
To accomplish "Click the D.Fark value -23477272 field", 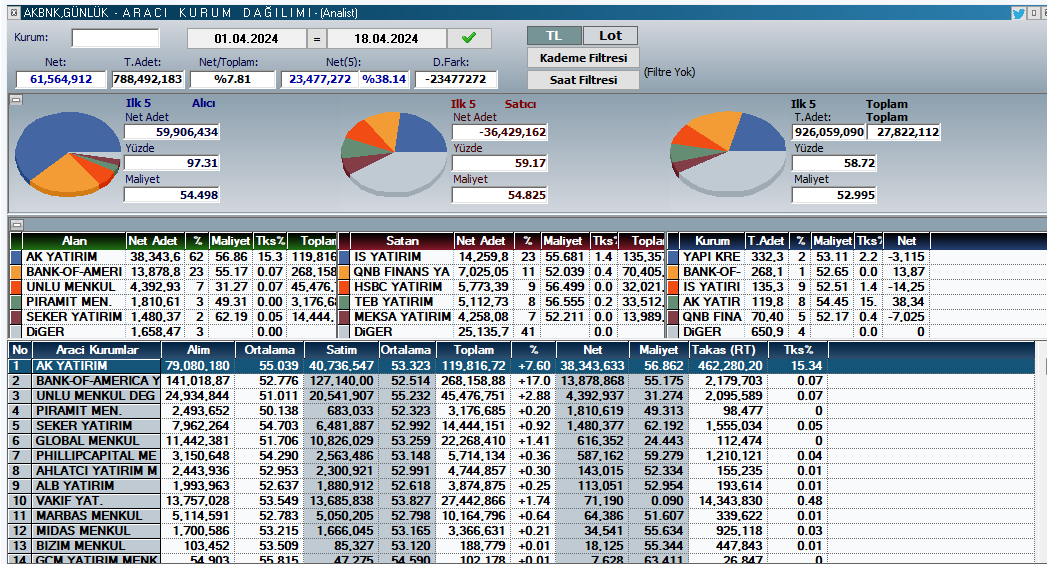I will 456,79.
